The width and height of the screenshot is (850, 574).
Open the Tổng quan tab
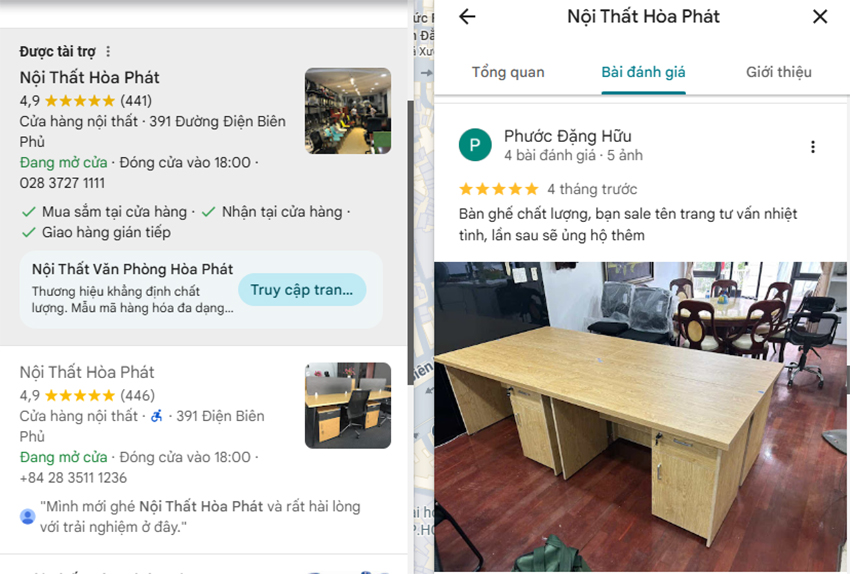(508, 72)
